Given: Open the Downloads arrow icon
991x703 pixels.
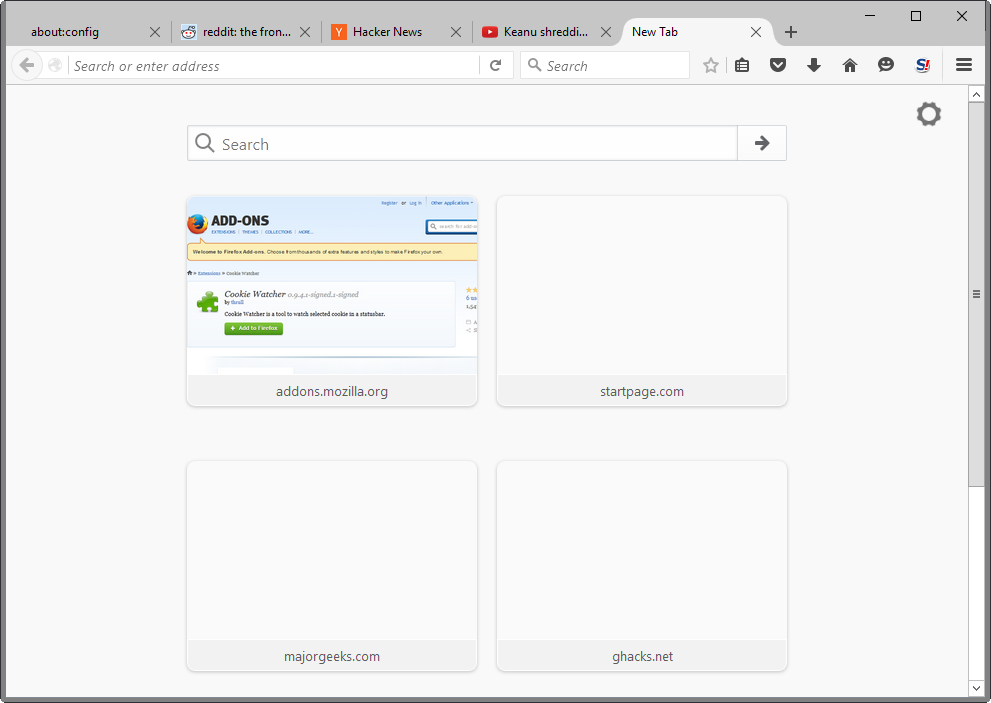Looking at the screenshot, I should 814,65.
